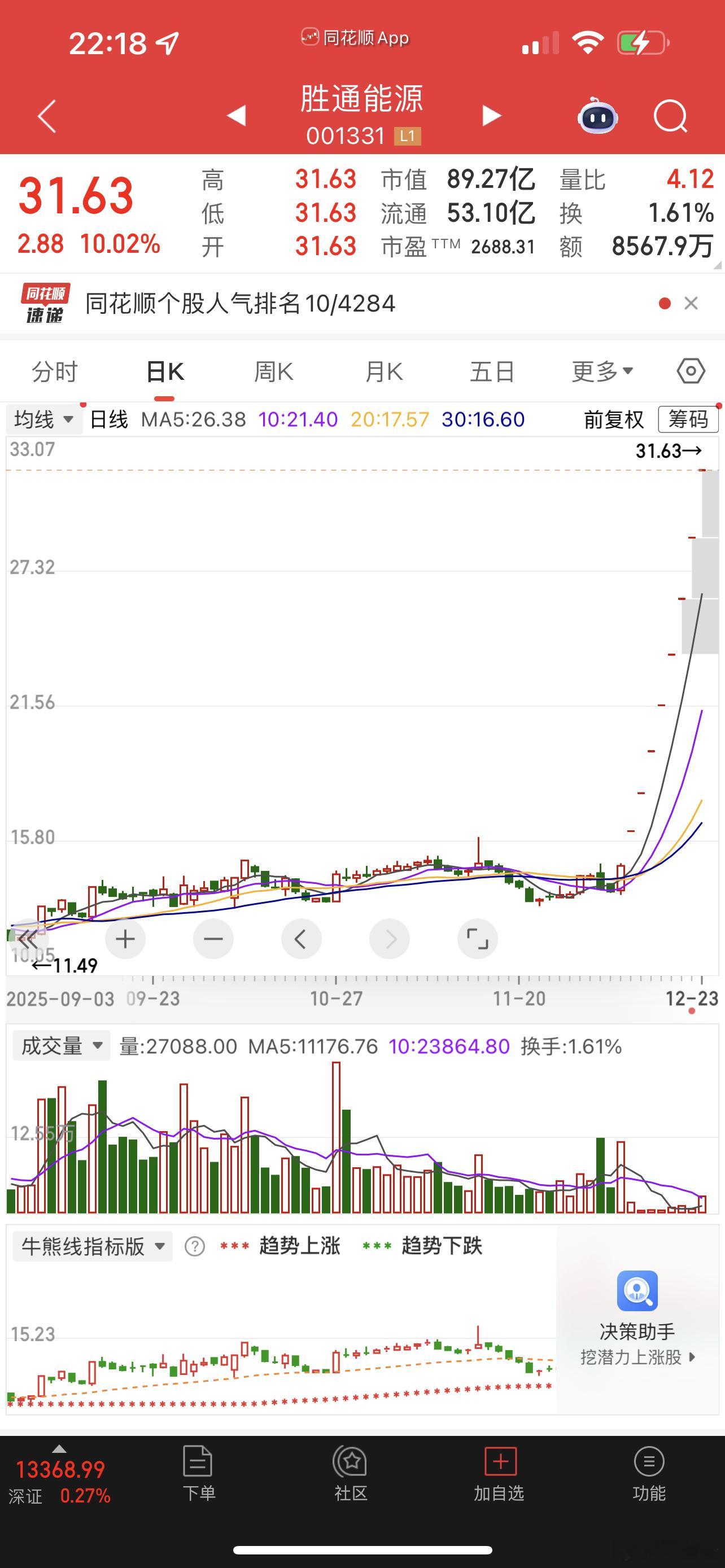725x1568 pixels.
Task: Open 更多 period dropdown
Action: click(x=602, y=371)
